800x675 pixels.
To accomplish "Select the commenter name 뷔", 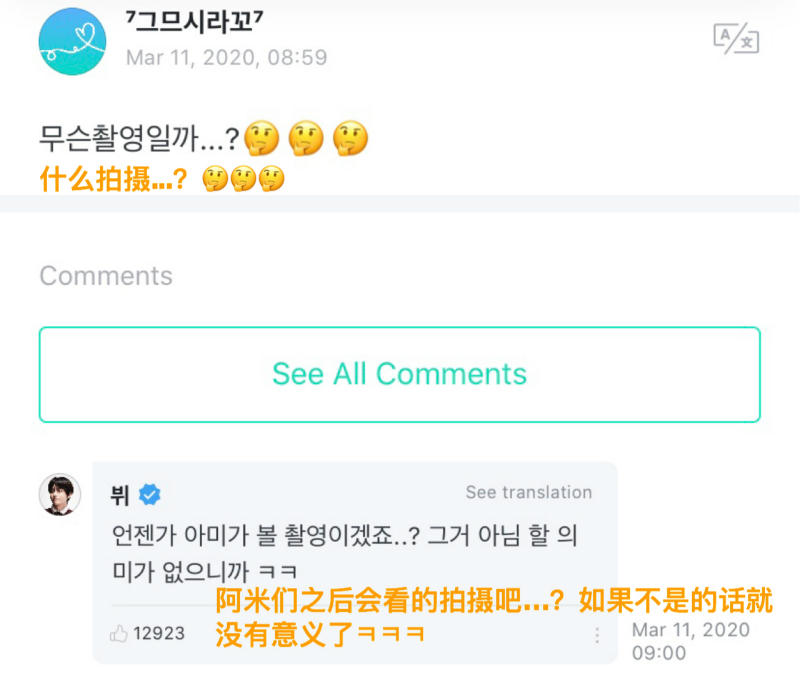I will [121, 494].
